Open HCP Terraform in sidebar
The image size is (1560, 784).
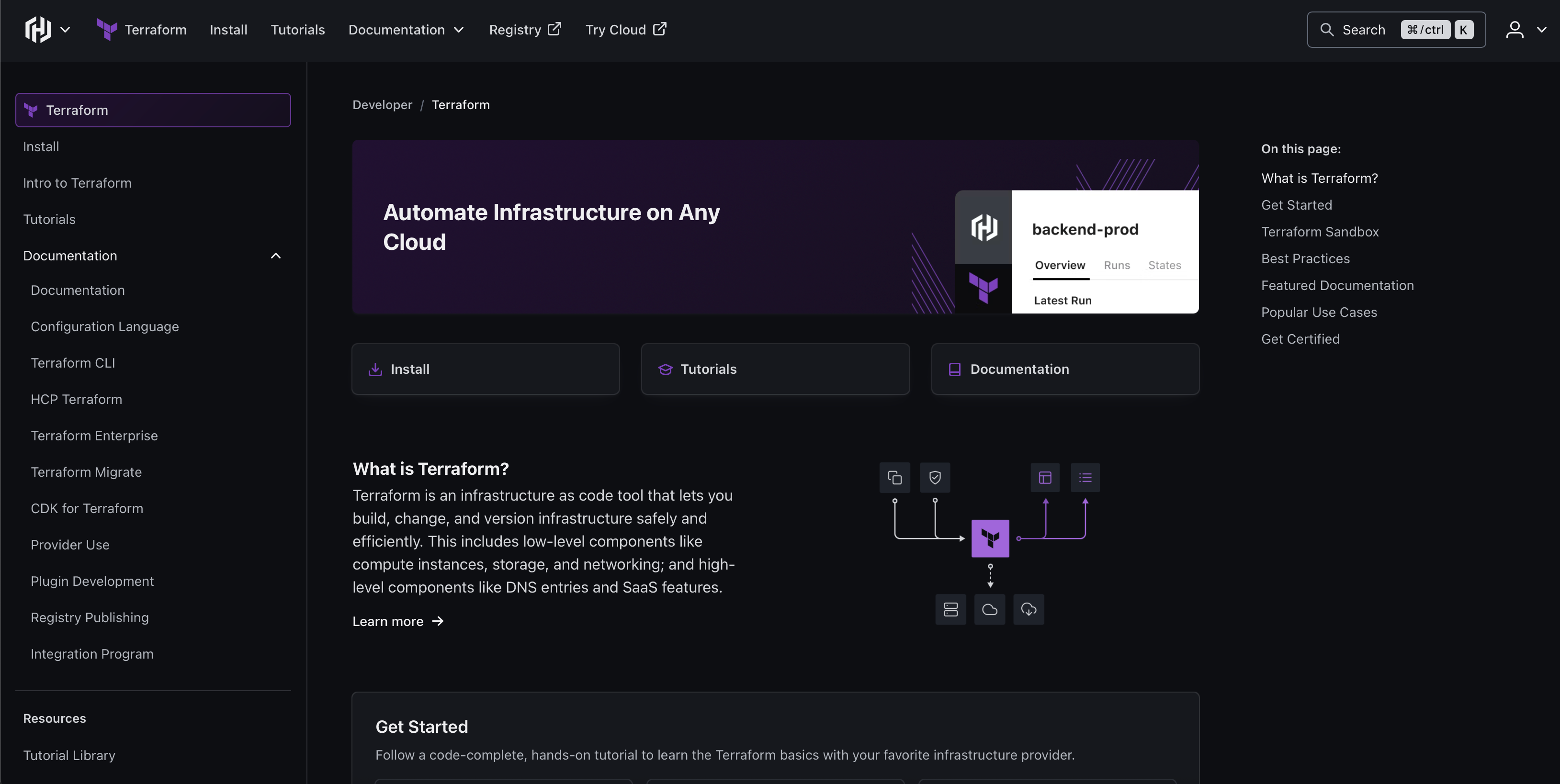[76, 399]
